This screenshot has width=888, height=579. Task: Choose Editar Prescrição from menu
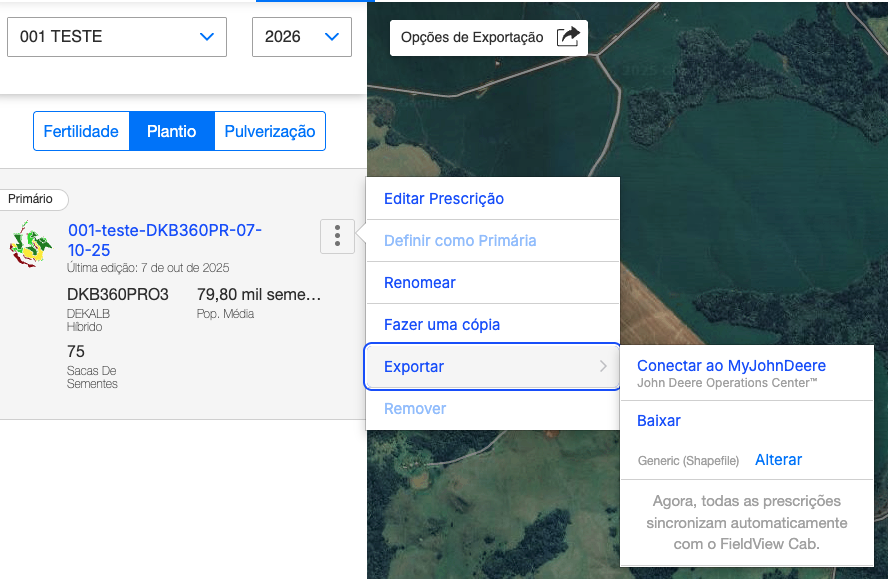point(444,199)
